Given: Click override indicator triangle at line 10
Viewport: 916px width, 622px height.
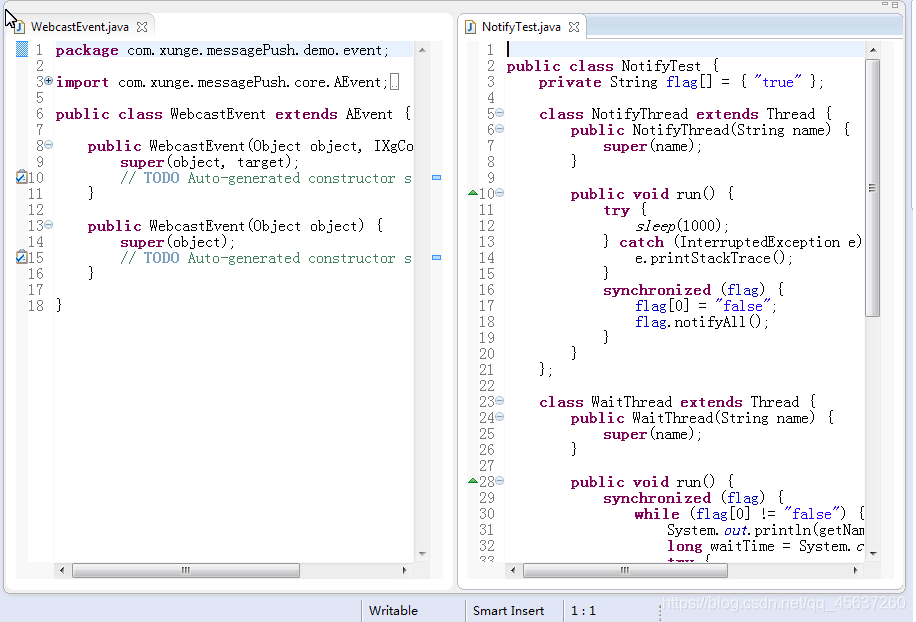Looking at the screenshot, I should tap(473, 193).
